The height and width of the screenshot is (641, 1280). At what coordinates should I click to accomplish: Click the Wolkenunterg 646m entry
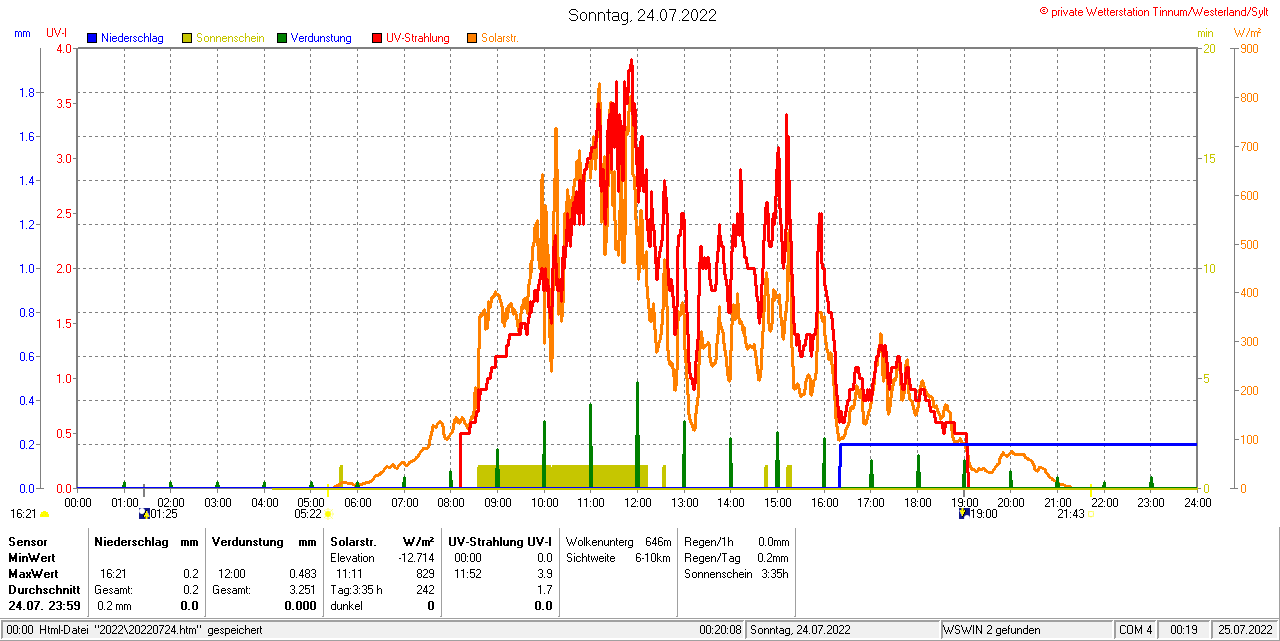(x=618, y=541)
